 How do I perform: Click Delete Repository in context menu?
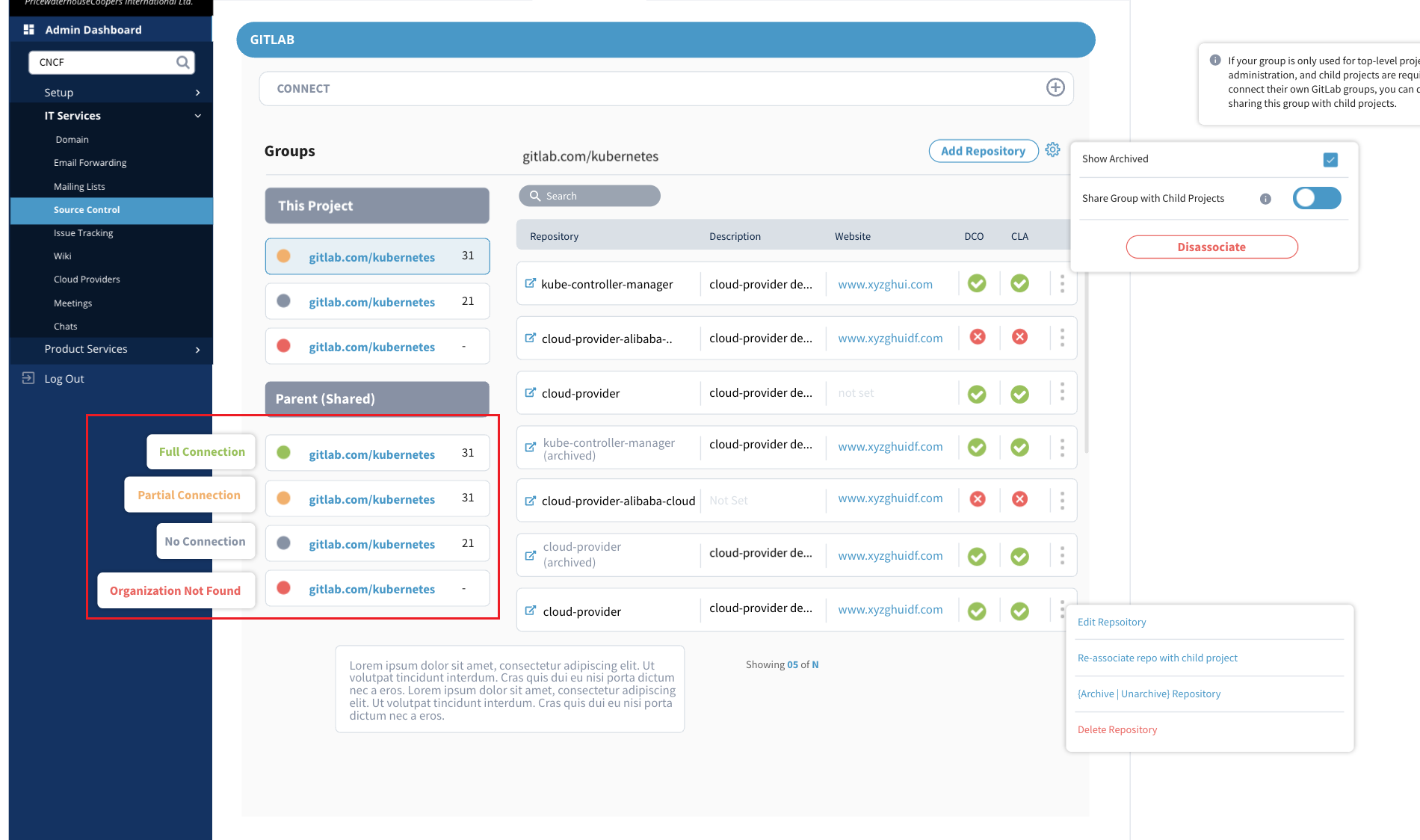coord(1117,729)
